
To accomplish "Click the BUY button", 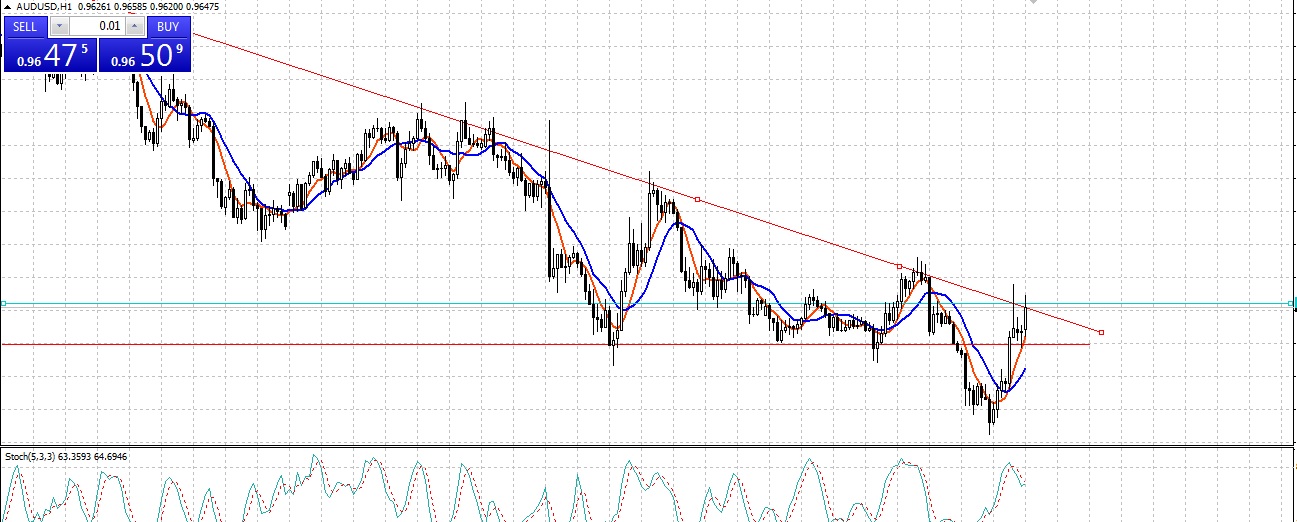I will (x=168, y=27).
